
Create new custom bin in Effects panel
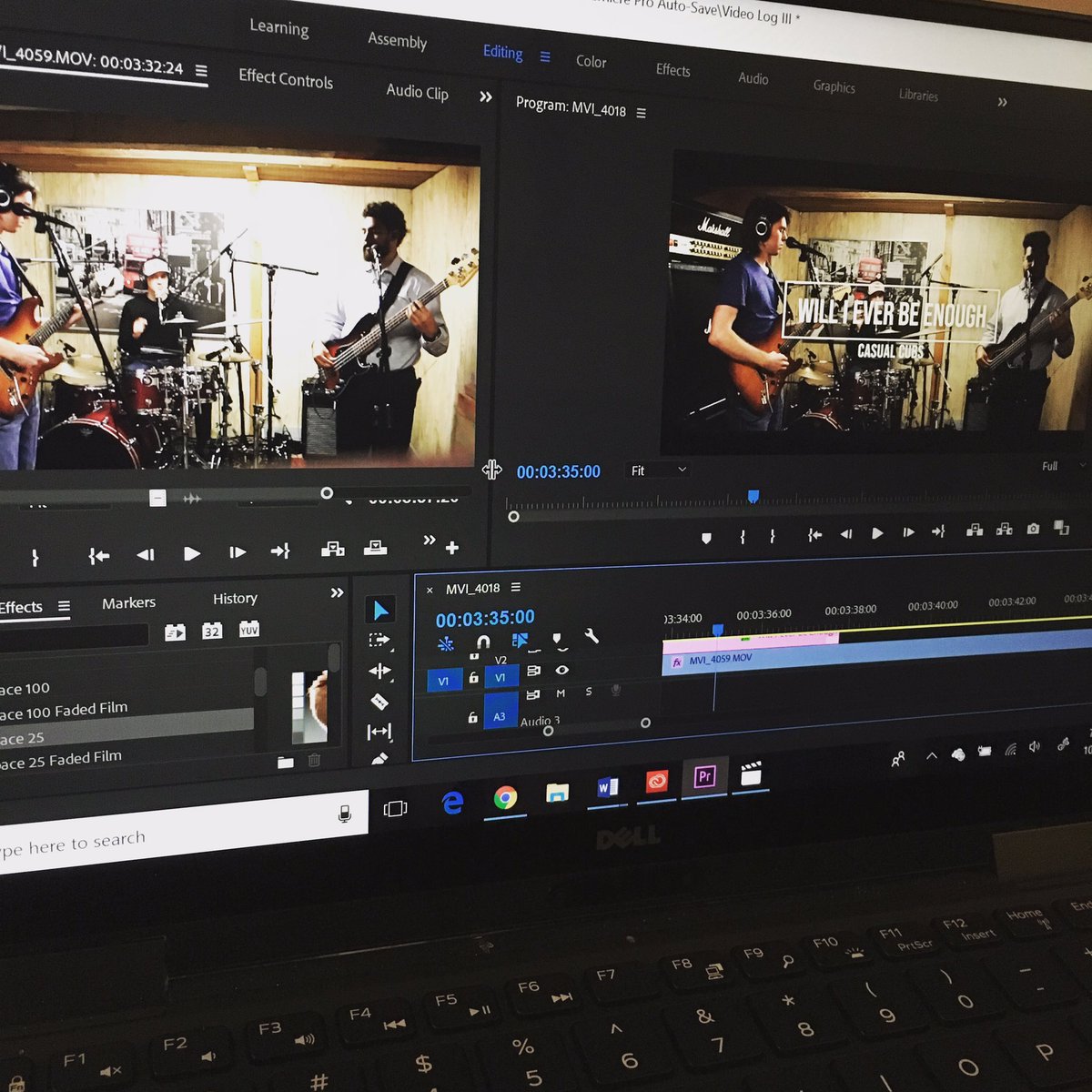tap(286, 762)
